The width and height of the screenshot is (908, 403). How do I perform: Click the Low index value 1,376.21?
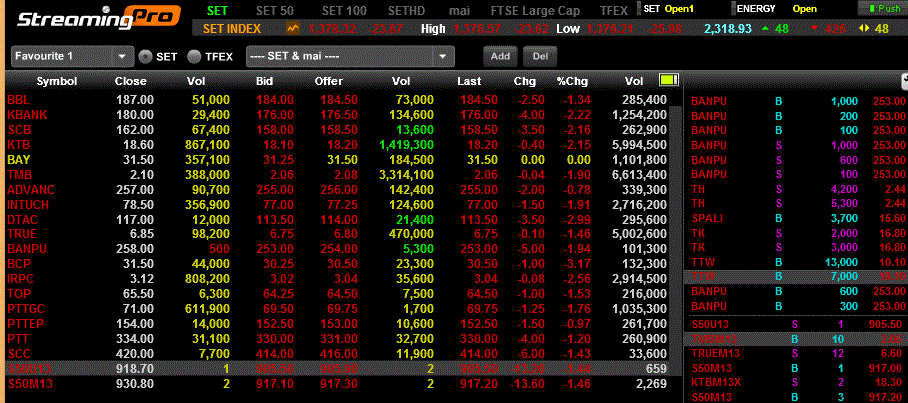(611, 28)
